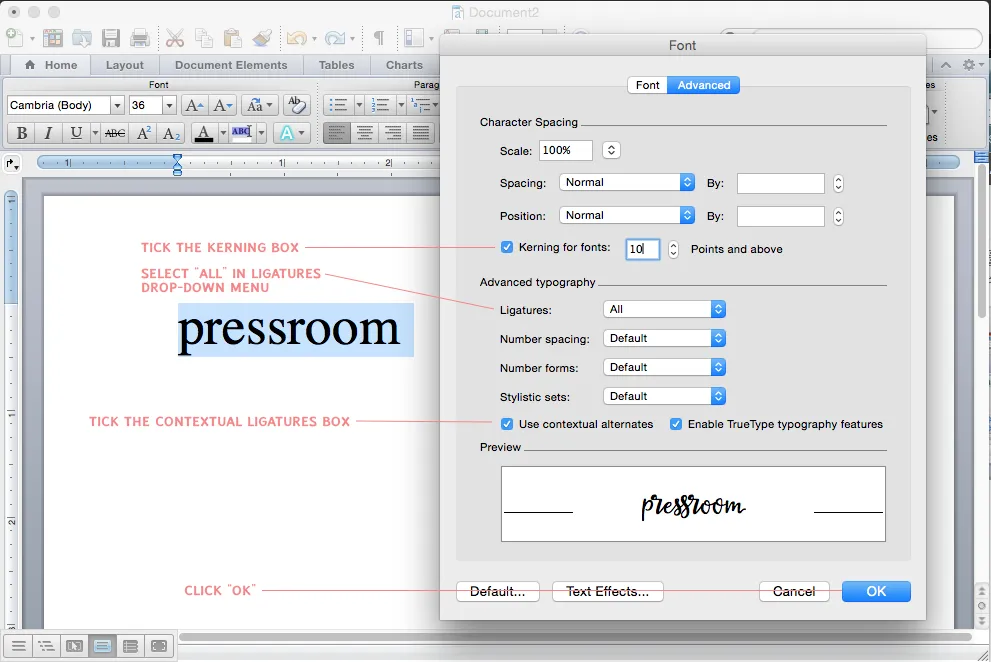Image resolution: width=991 pixels, height=662 pixels.
Task: Click the Cut scissors icon
Action: pos(174,38)
